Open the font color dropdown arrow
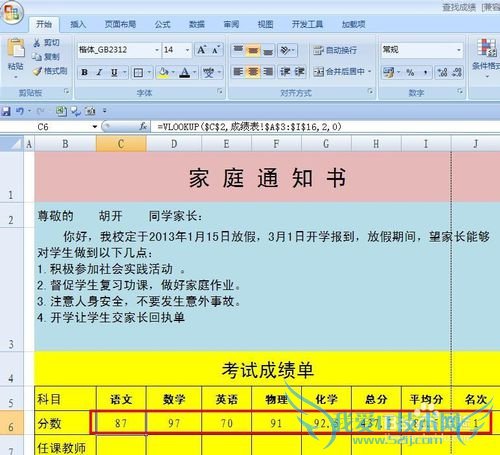Image resolution: width=500 pixels, height=455 pixels. coord(195,72)
